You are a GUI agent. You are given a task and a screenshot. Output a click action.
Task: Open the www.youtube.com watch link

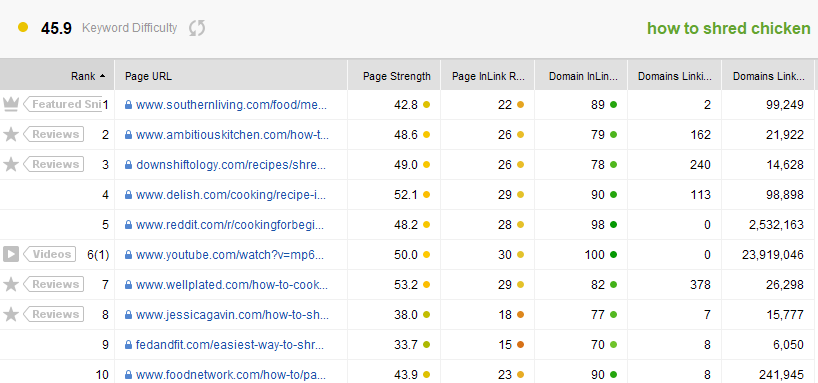230,255
